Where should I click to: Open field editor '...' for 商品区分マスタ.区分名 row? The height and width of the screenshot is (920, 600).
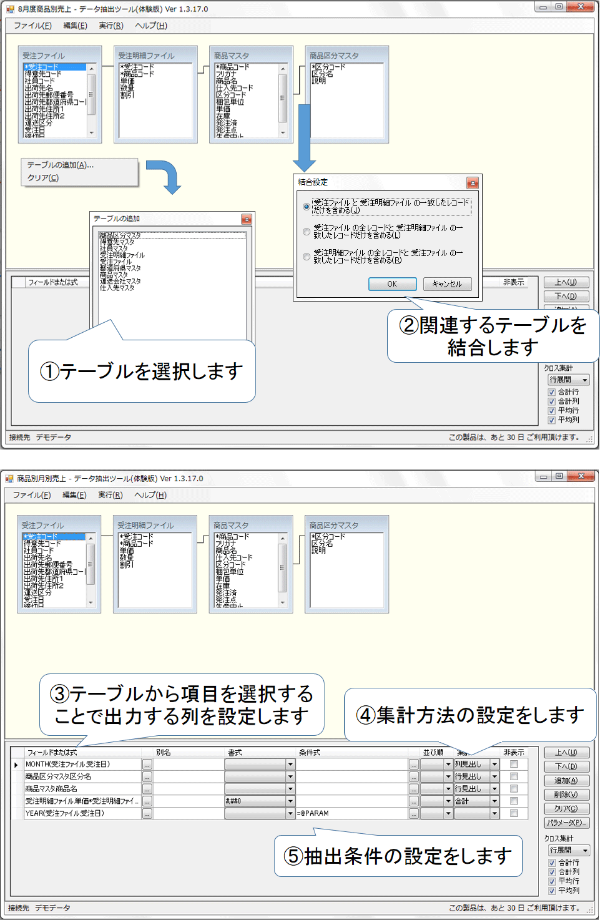[x=147, y=777]
